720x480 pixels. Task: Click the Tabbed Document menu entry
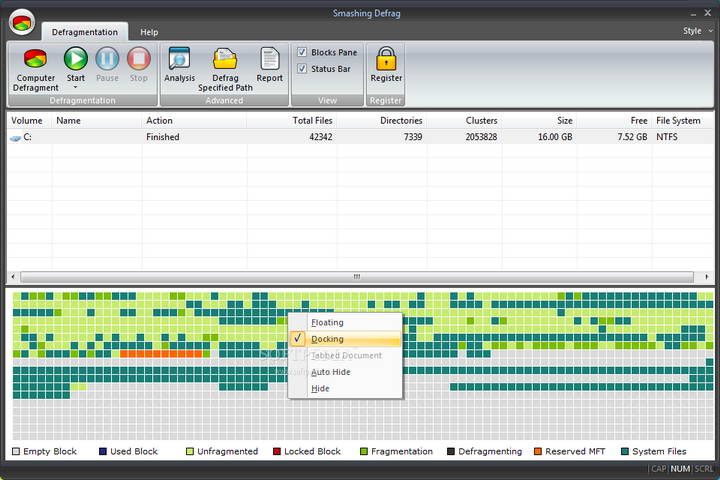[346, 356]
